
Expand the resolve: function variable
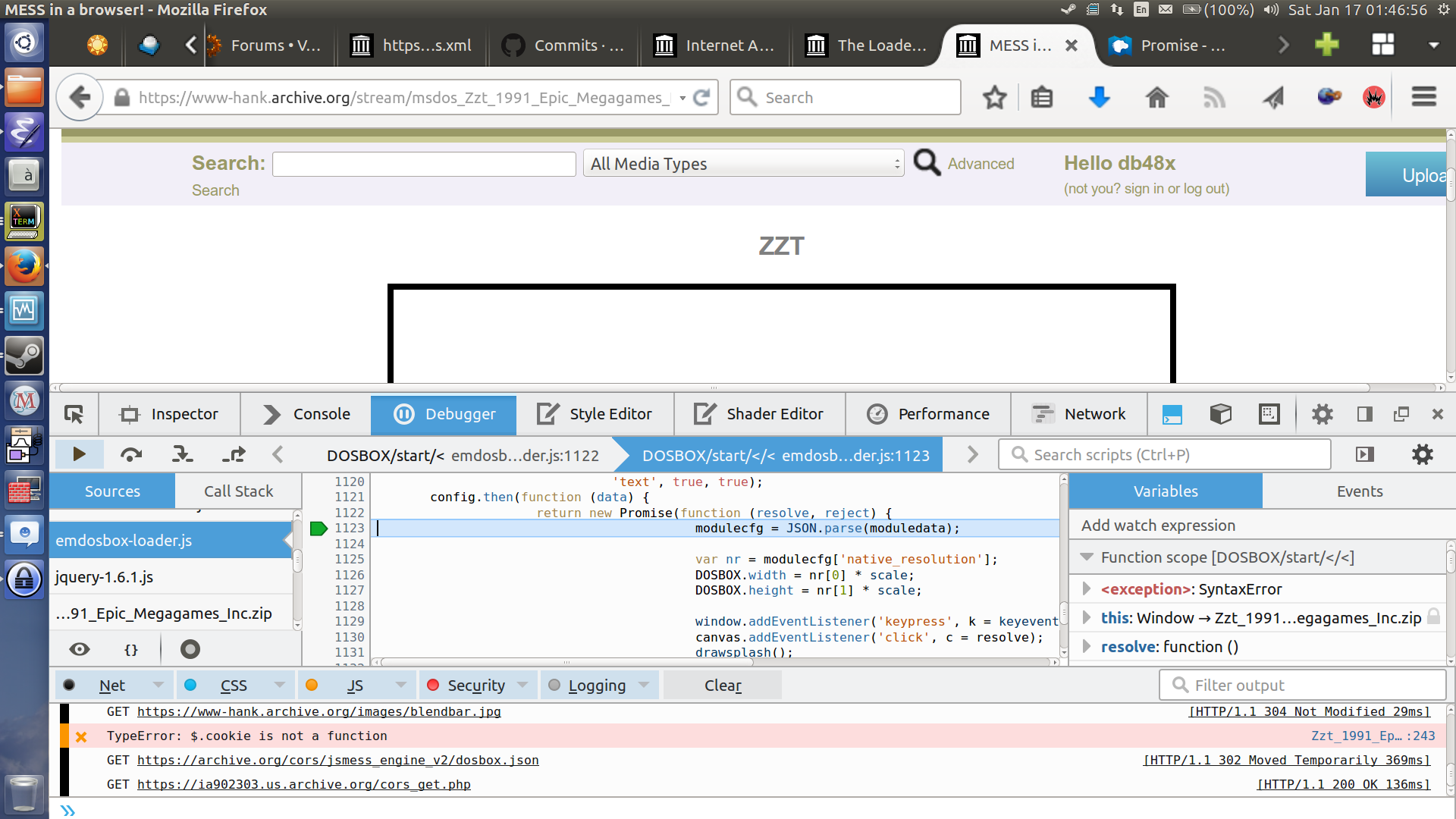[x=1087, y=646]
